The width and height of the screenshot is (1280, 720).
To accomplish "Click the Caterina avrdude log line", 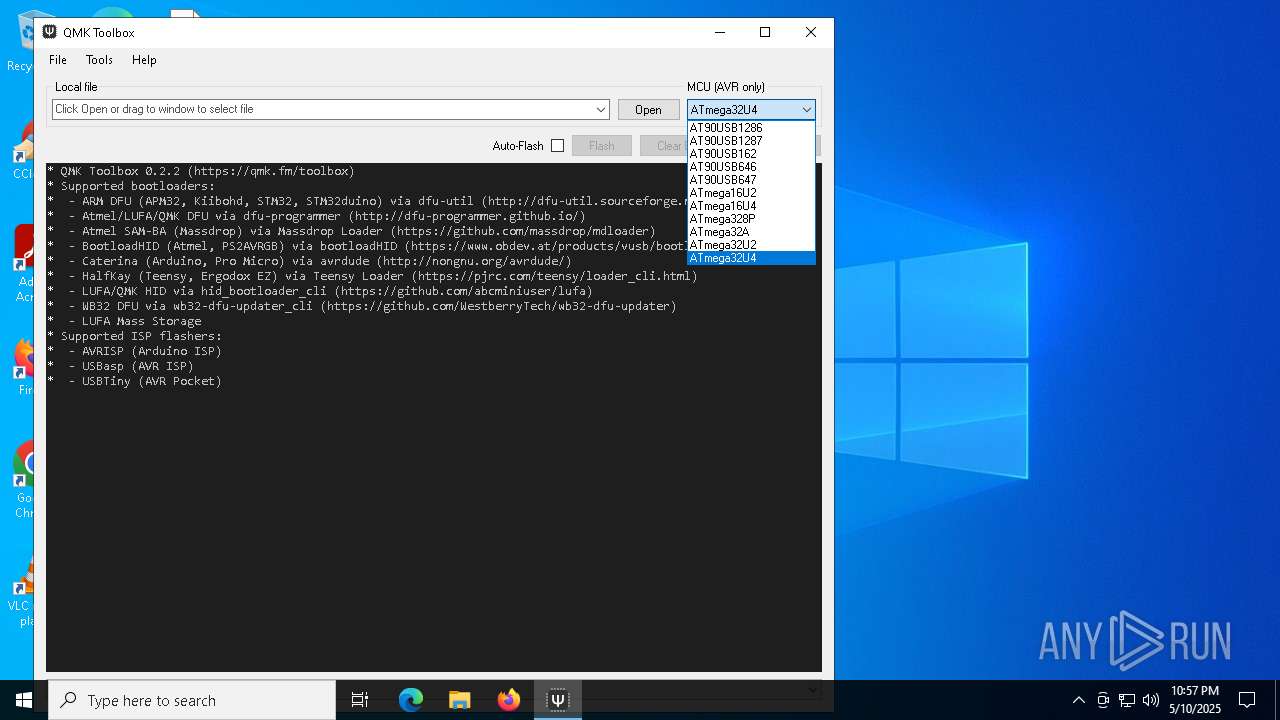I will click(310, 261).
